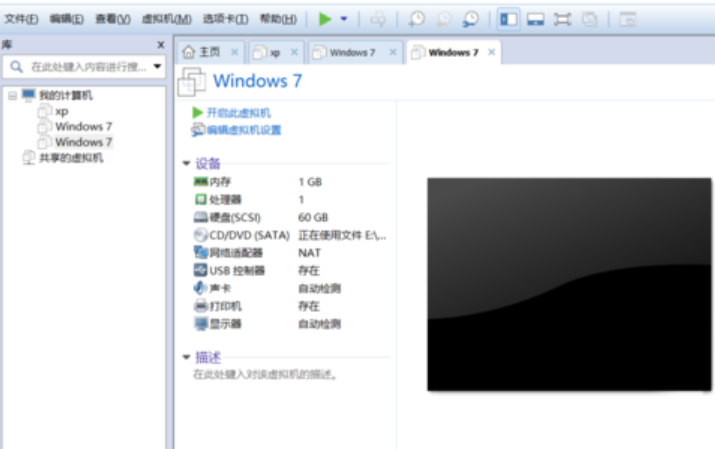
Task: Click the 开启此虚拟机 link
Action: (x=238, y=113)
